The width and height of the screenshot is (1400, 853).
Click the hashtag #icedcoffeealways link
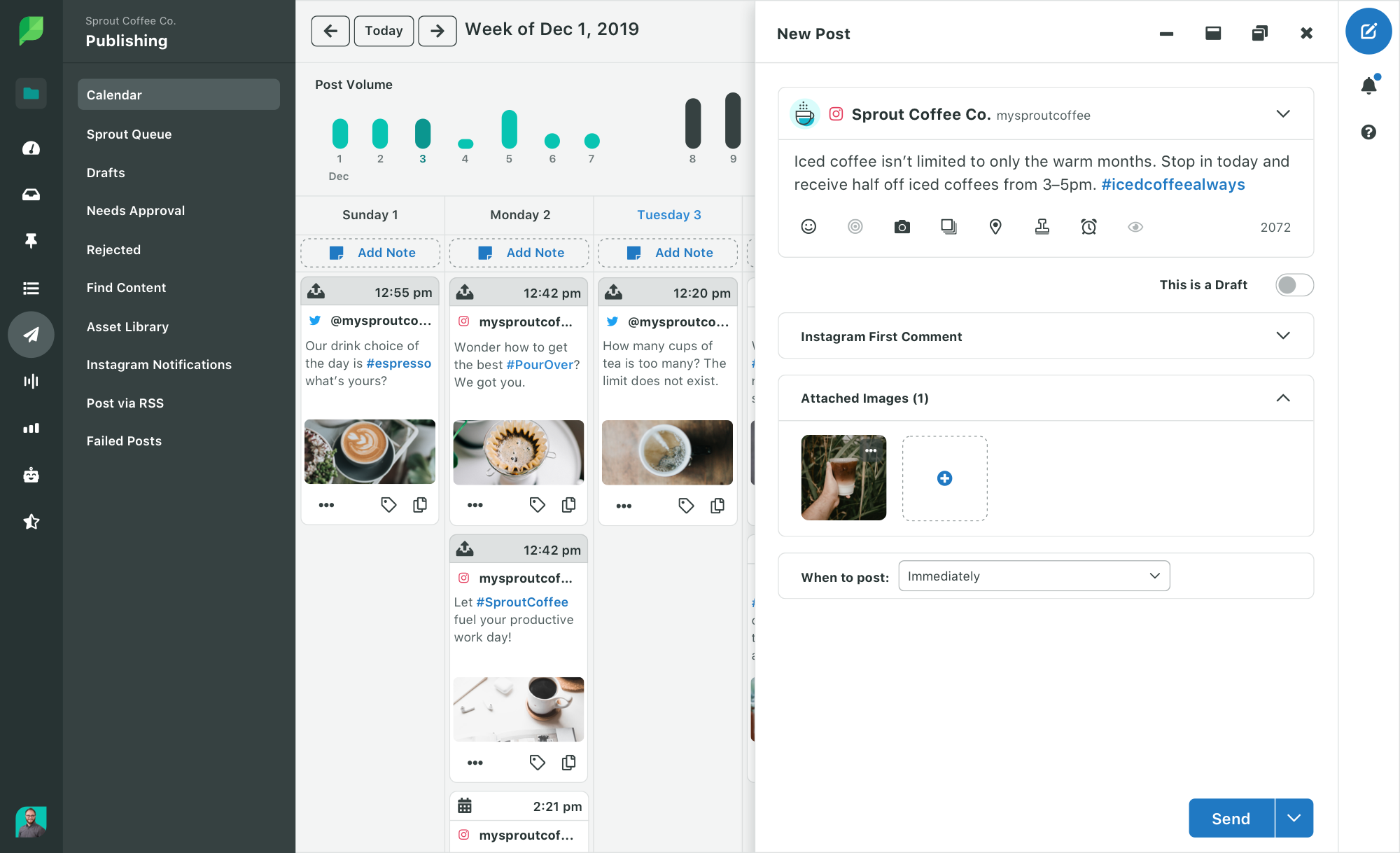(1172, 184)
